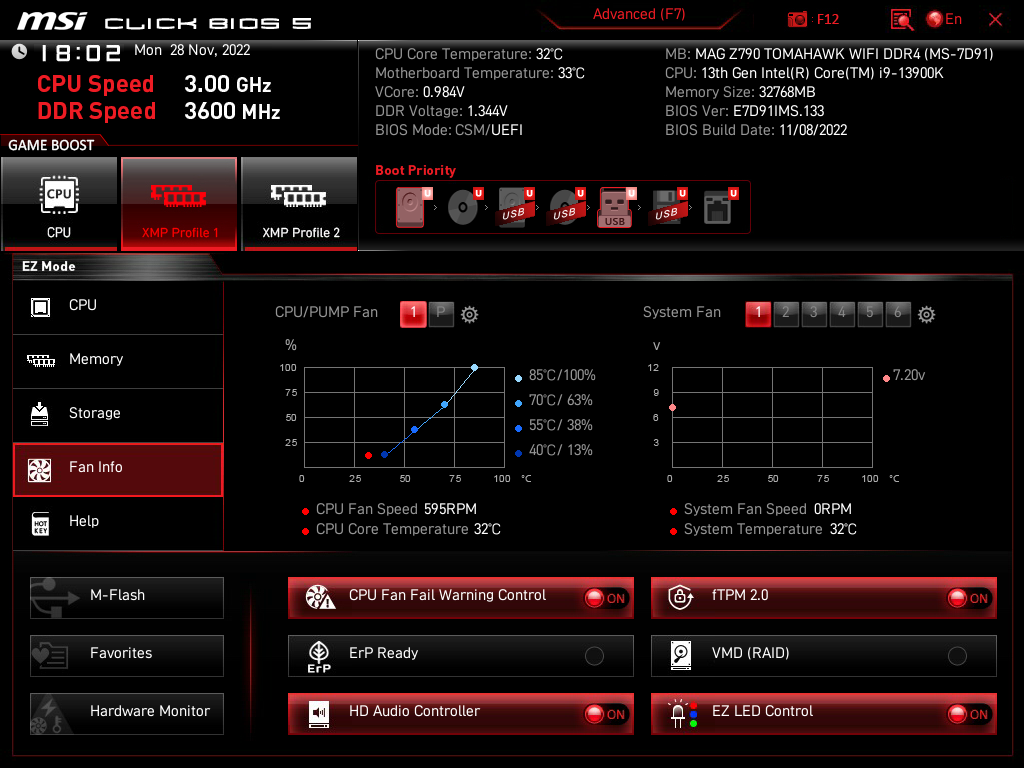Viewport: 1024px width, 768px height.
Task: Open M-Flash utility
Action: click(x=127, y=598)
